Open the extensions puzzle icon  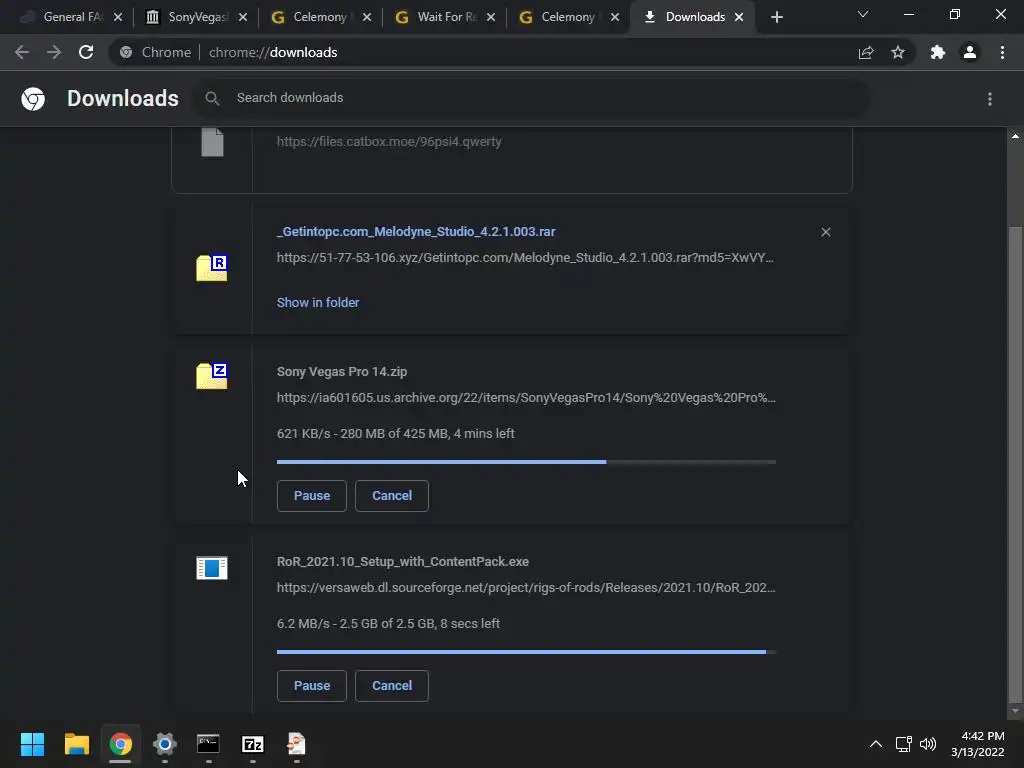coord(938,52)
